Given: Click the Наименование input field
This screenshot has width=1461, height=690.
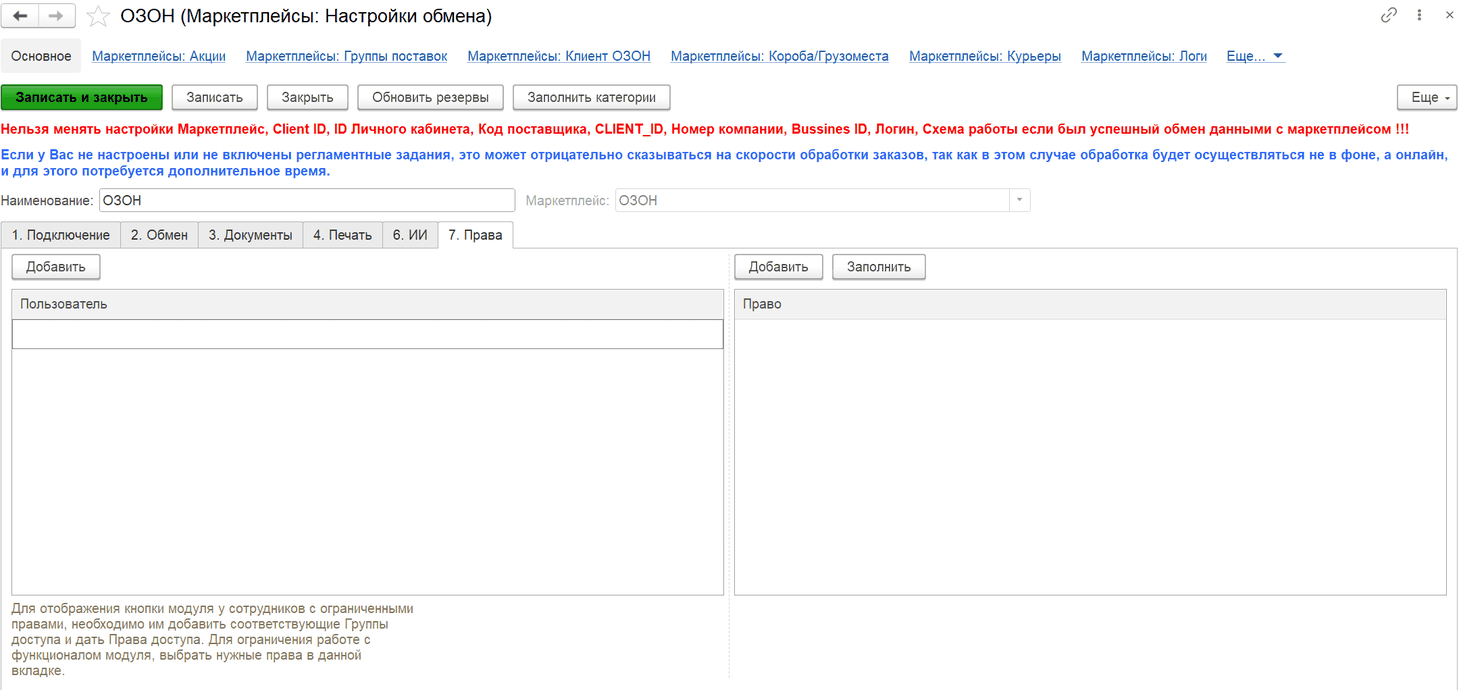Looking at the screenshot, I should click(307, 200).
